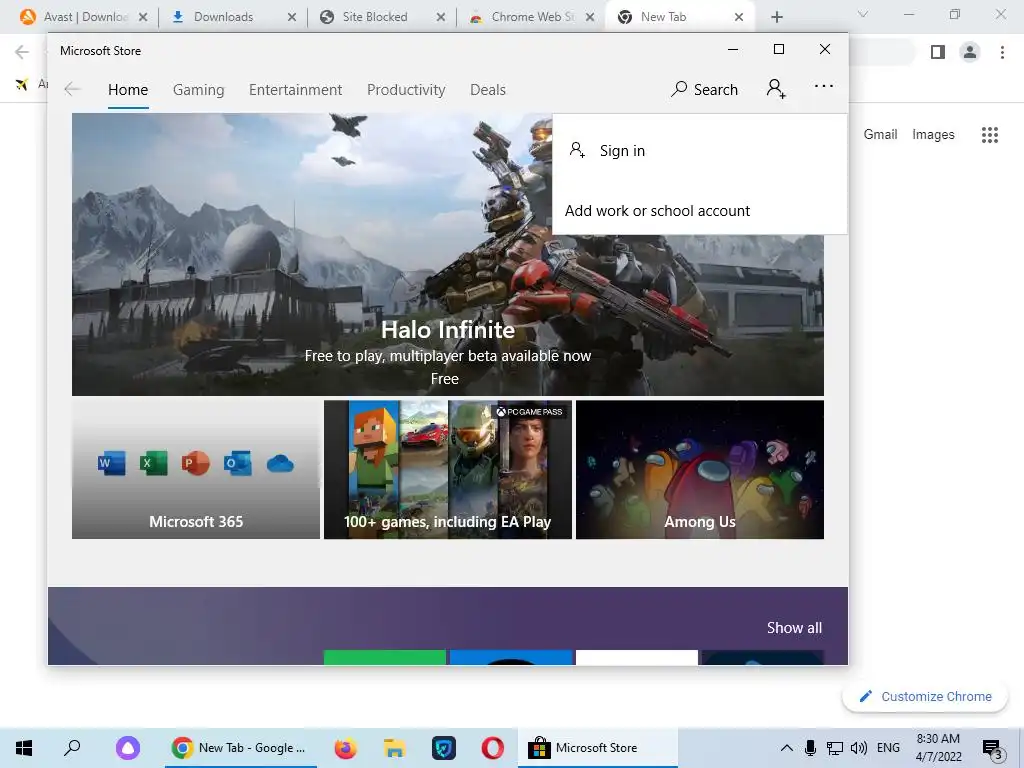Switch to Avast Download tab in Chrome
1024x768 pixels.
(x=82, y=17)
